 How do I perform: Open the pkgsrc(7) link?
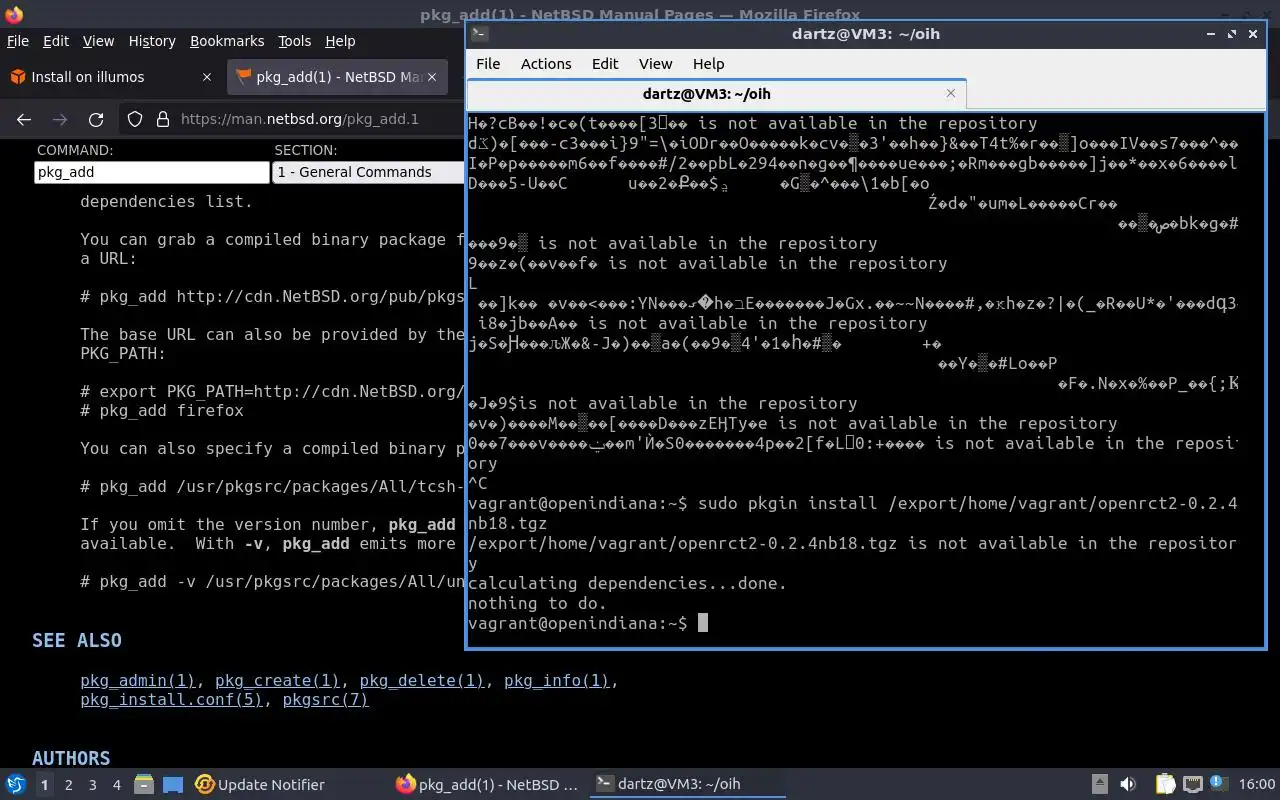(326, 700)
